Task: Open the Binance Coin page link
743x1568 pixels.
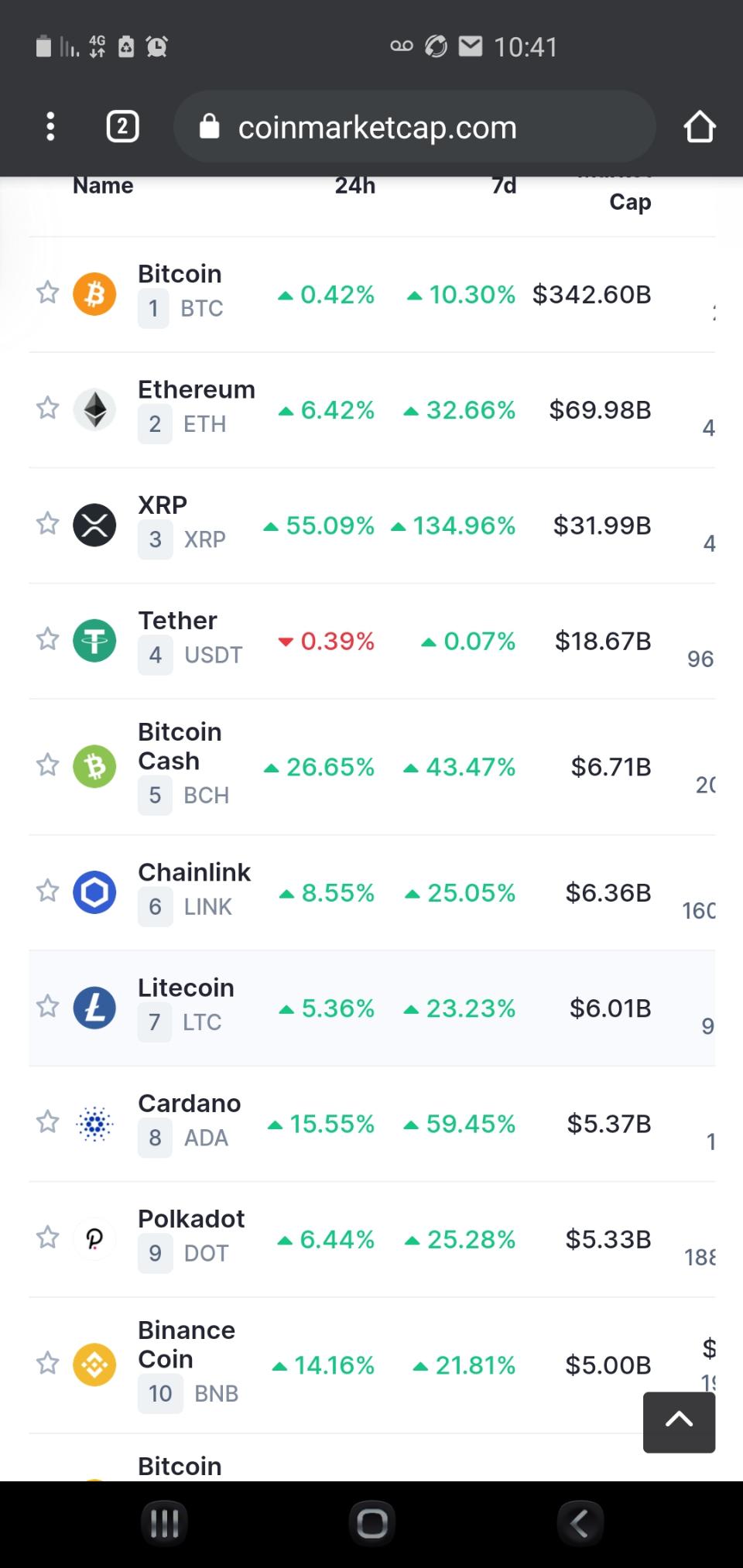Action: (187, 1344)
